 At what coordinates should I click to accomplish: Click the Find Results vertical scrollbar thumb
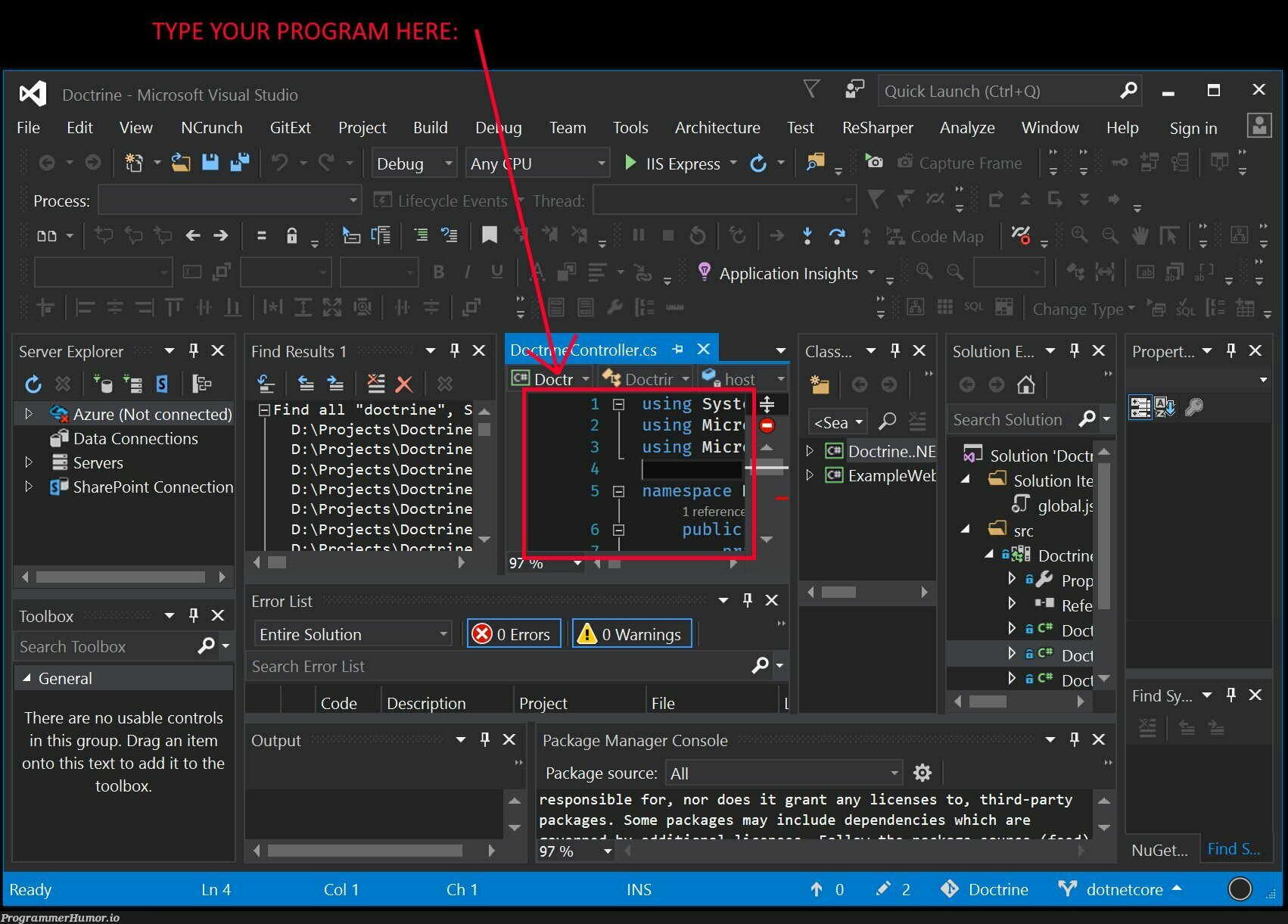(x=485, y=429)
